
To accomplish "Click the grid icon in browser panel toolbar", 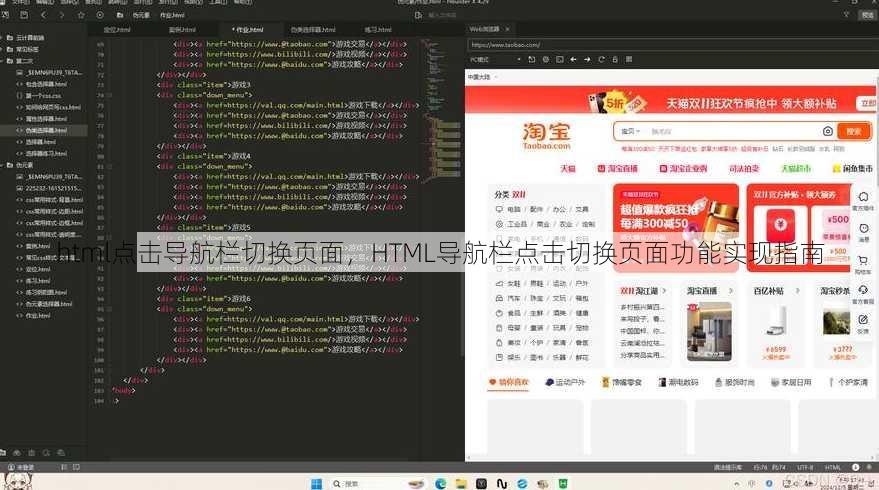I will 629,59.
